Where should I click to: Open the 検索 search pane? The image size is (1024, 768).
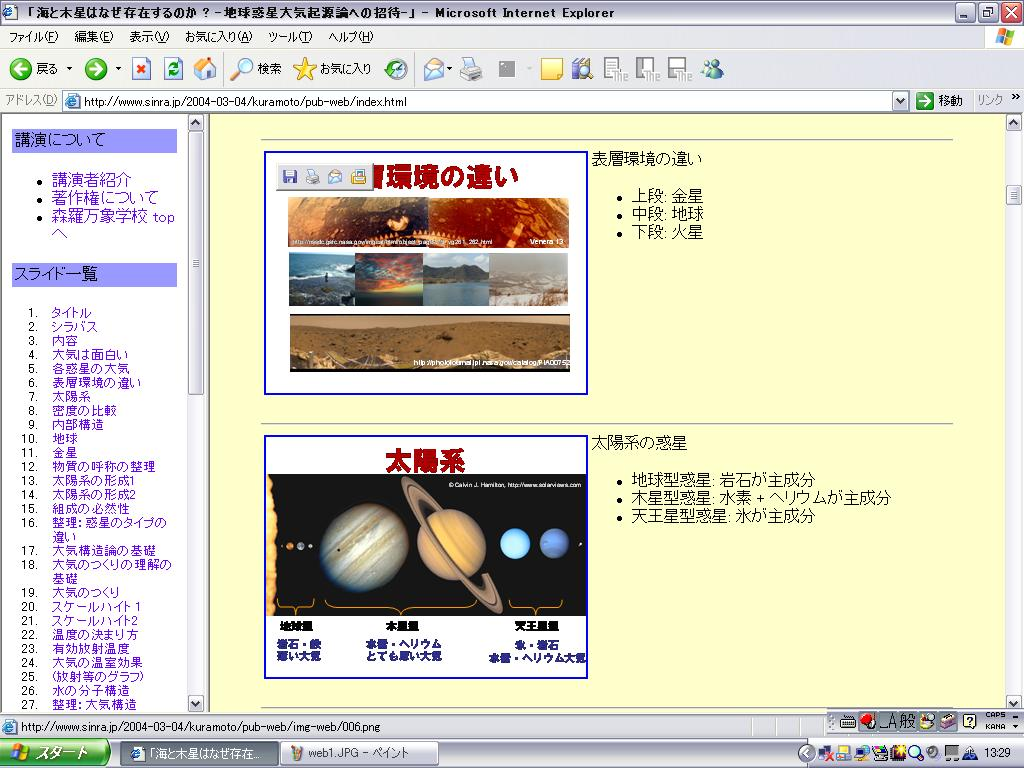pos(256,69)
